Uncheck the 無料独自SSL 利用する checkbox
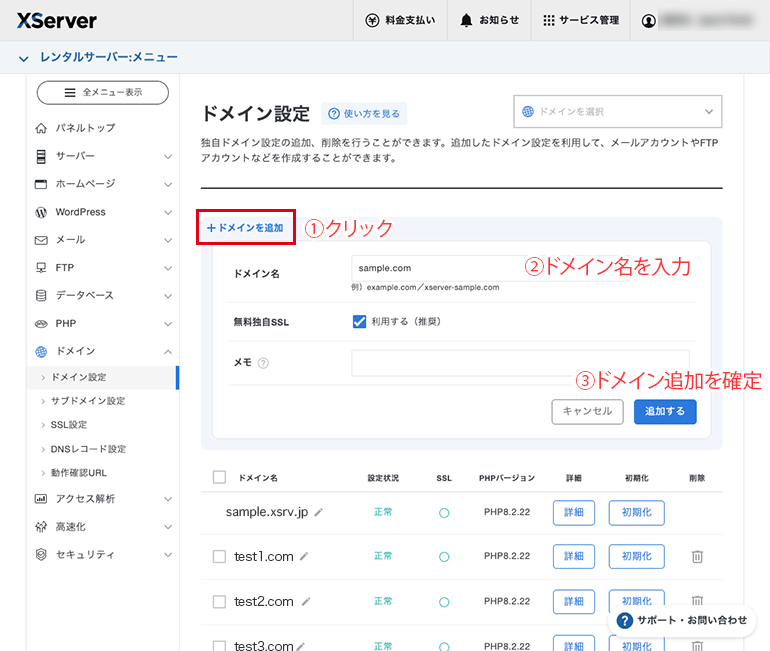770x651 pixels. coord(359,322)
